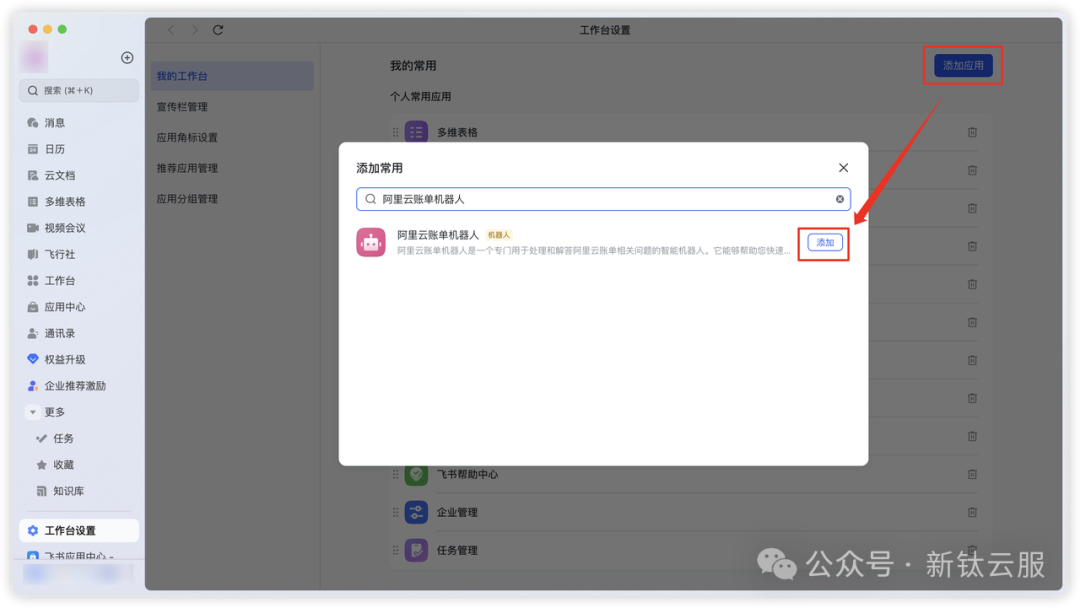Delete 飞书帮助中心 from common apps
Viewport: 1080px width, 608px height.
[x=972, y=474]
